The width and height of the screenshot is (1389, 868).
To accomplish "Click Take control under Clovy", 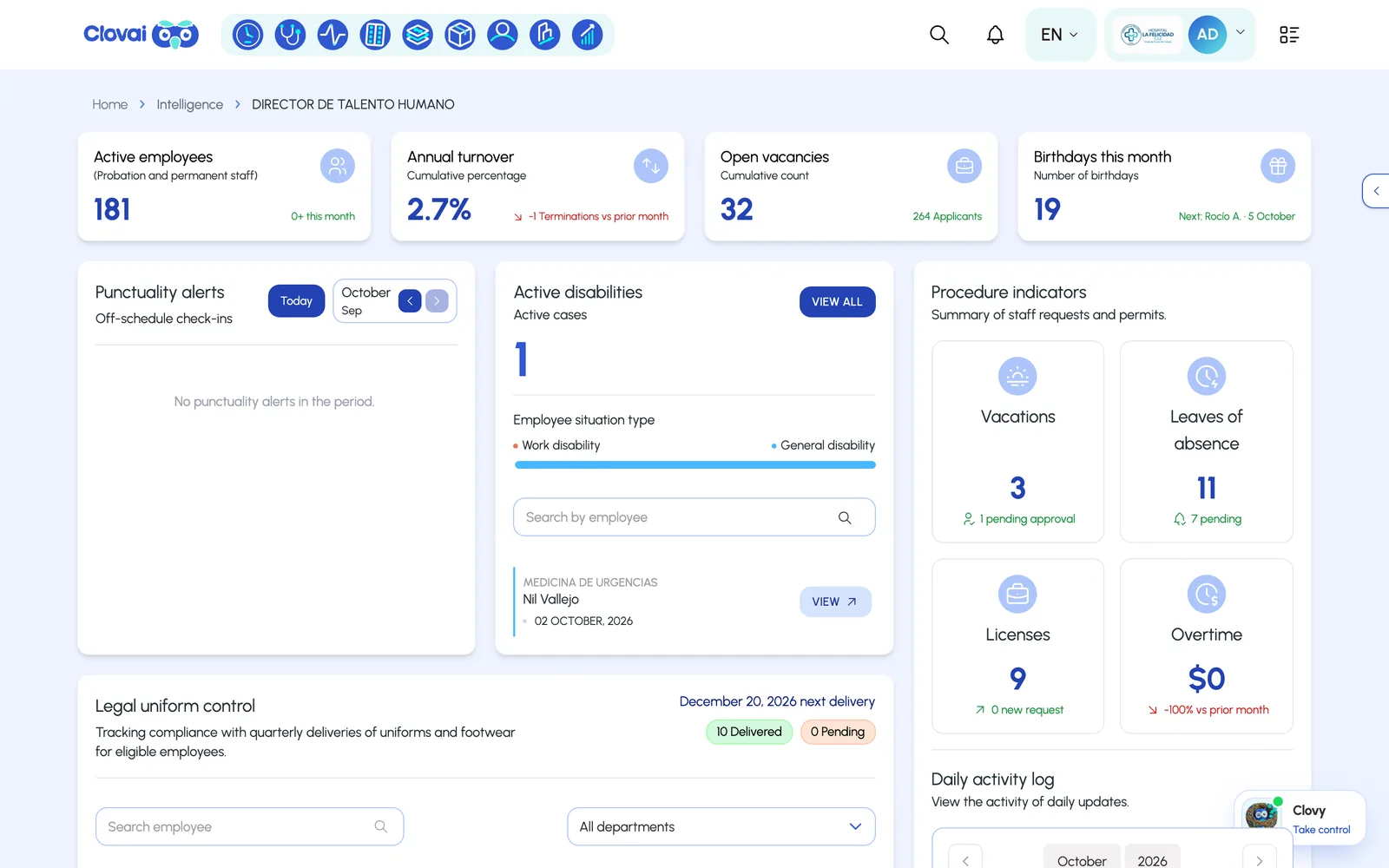I will (x=1321, y=830).
